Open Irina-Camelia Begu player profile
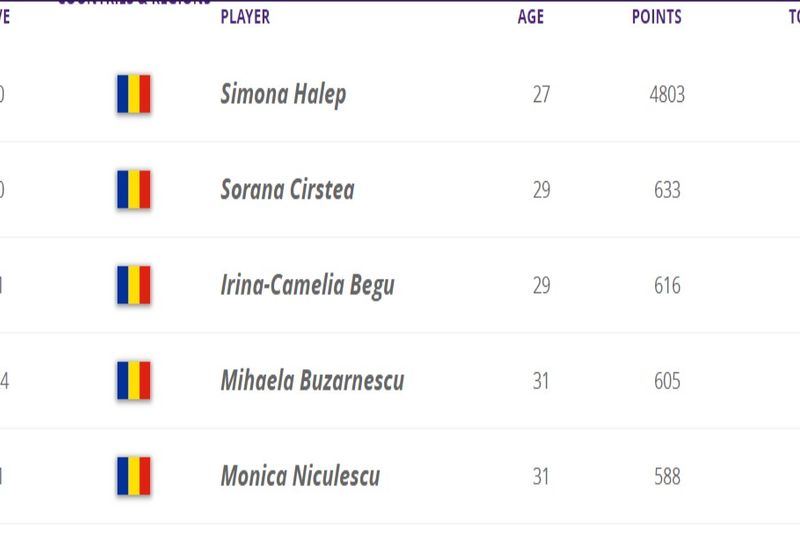 [307, 285]
